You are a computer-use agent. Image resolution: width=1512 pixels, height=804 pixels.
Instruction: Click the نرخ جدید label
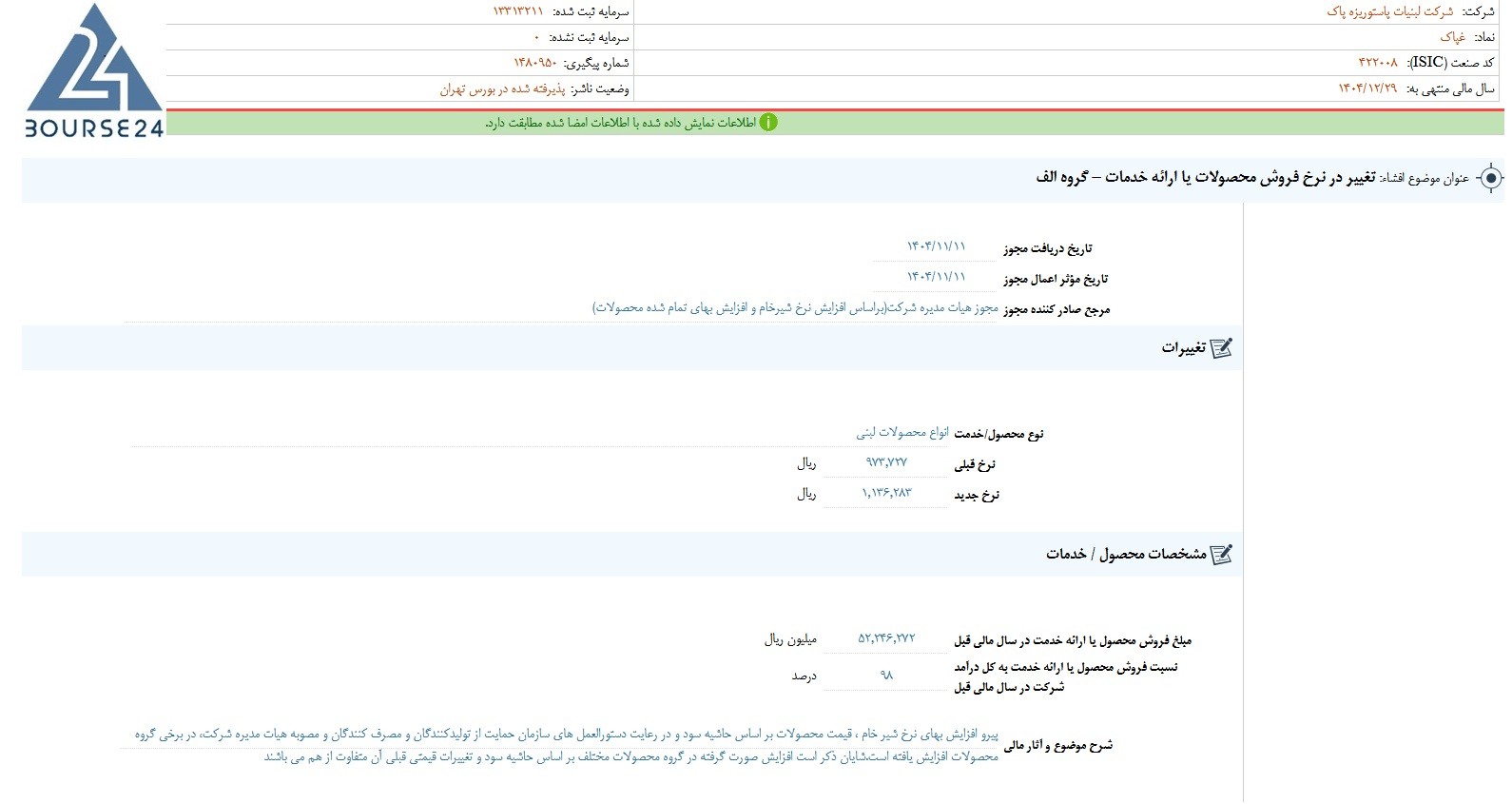tap(977, 495)
